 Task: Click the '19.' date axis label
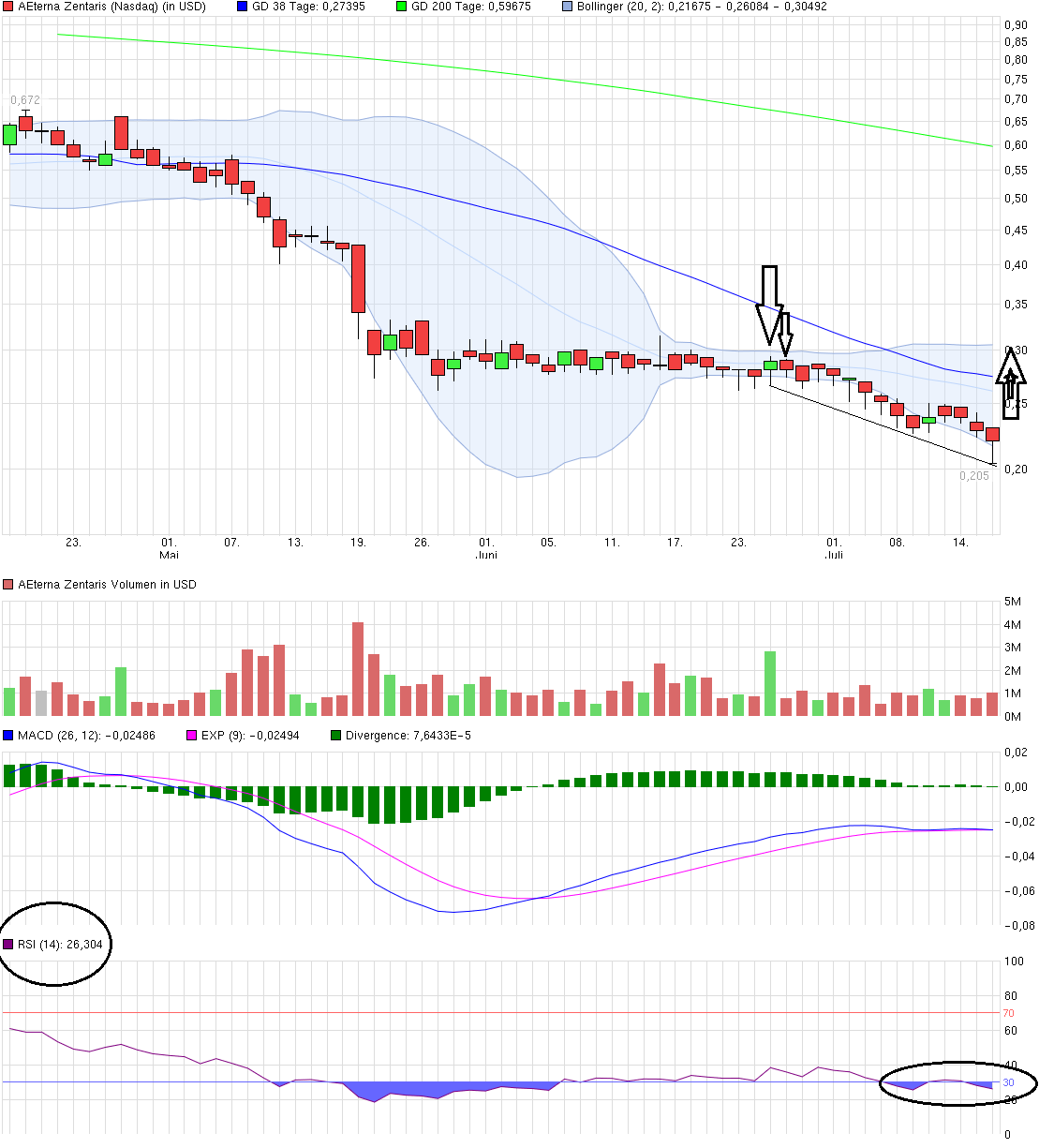pyautogui.click(x=358, y=543)
